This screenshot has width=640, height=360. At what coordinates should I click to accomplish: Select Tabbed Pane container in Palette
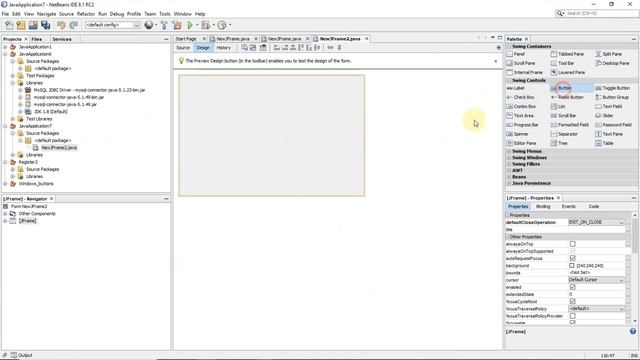[x=567, y=54]
